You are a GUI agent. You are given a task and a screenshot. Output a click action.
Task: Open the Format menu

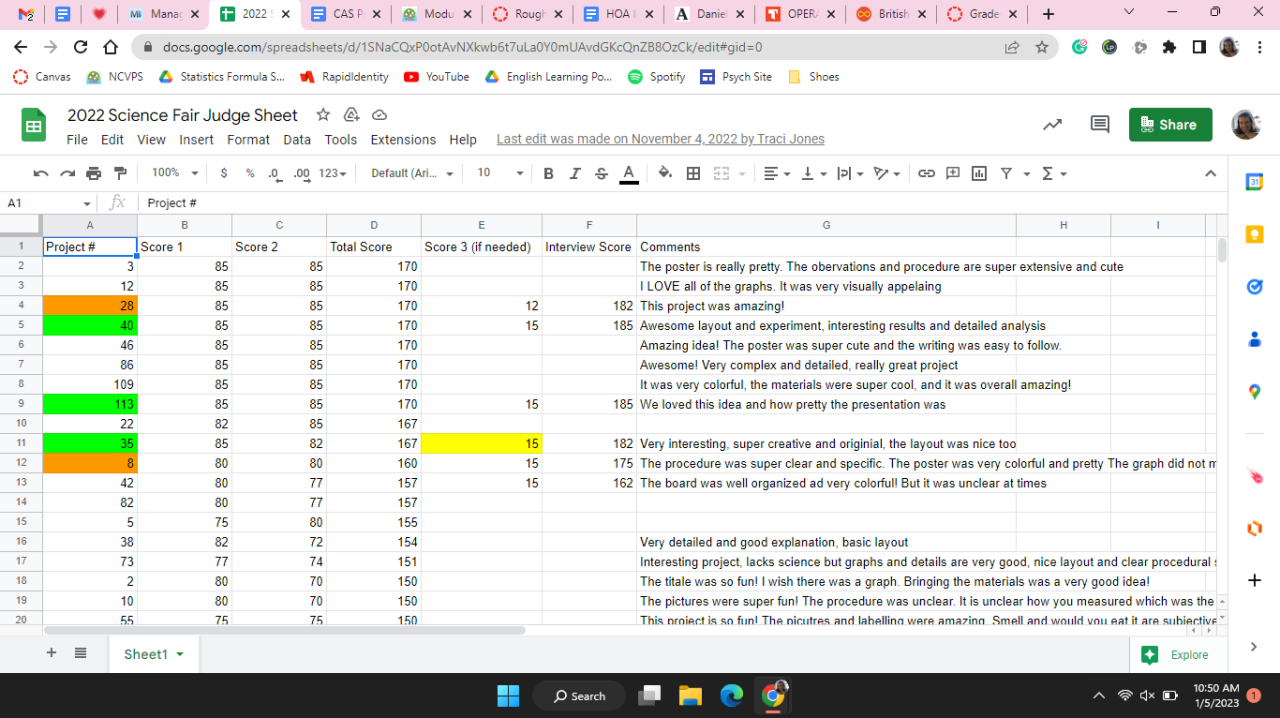[x=248, y=140]
